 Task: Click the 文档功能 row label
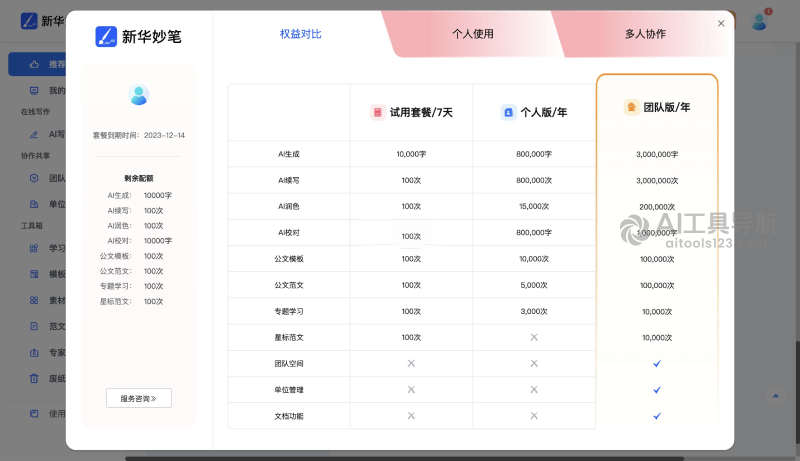pyautogui.click(x=289, y=416)
